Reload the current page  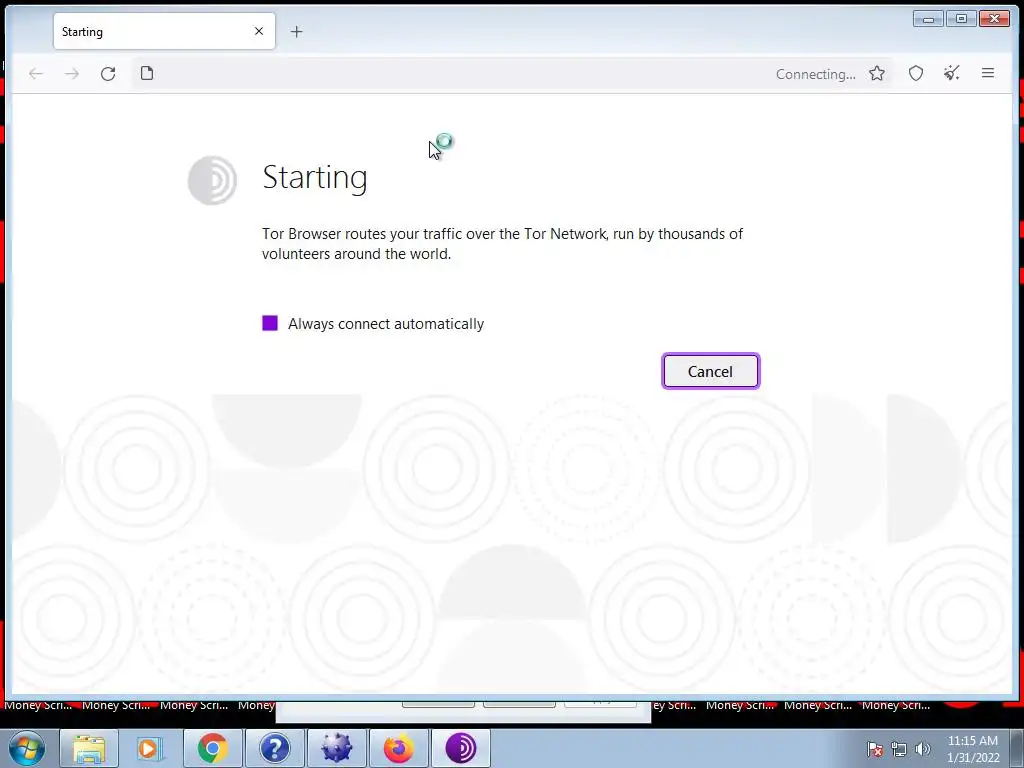pos(108,73)
